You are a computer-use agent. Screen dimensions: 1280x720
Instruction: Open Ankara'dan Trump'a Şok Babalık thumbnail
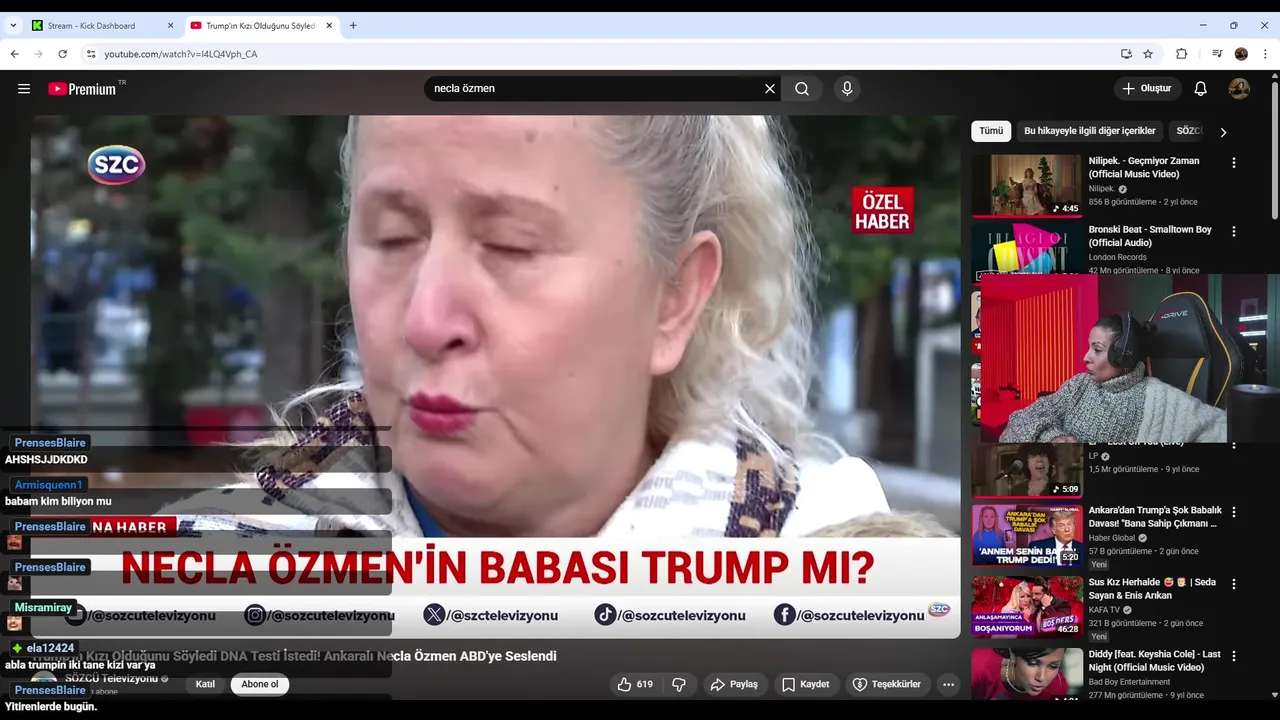(x=1027, y=535)
